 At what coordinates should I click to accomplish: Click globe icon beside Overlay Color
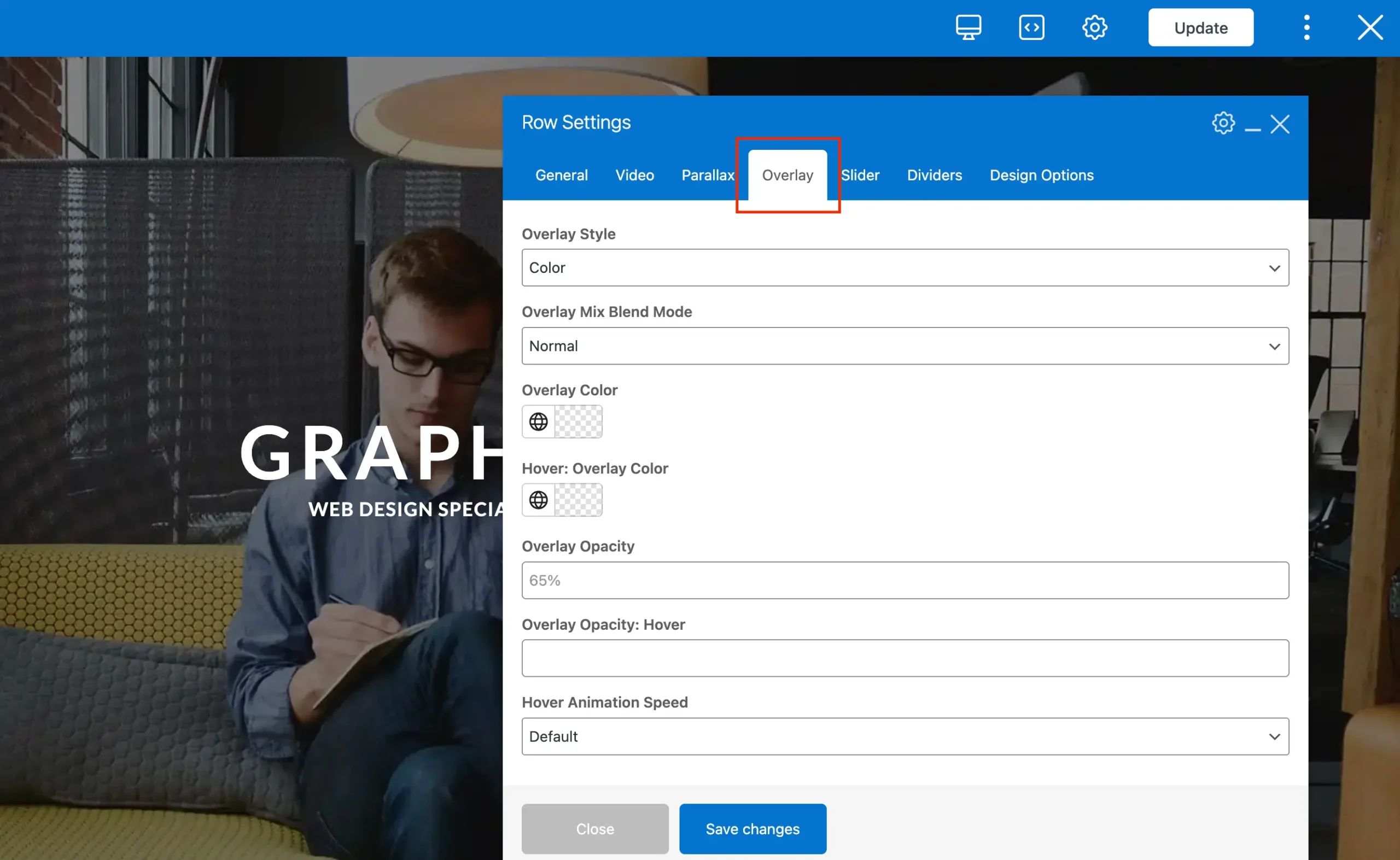538,422
